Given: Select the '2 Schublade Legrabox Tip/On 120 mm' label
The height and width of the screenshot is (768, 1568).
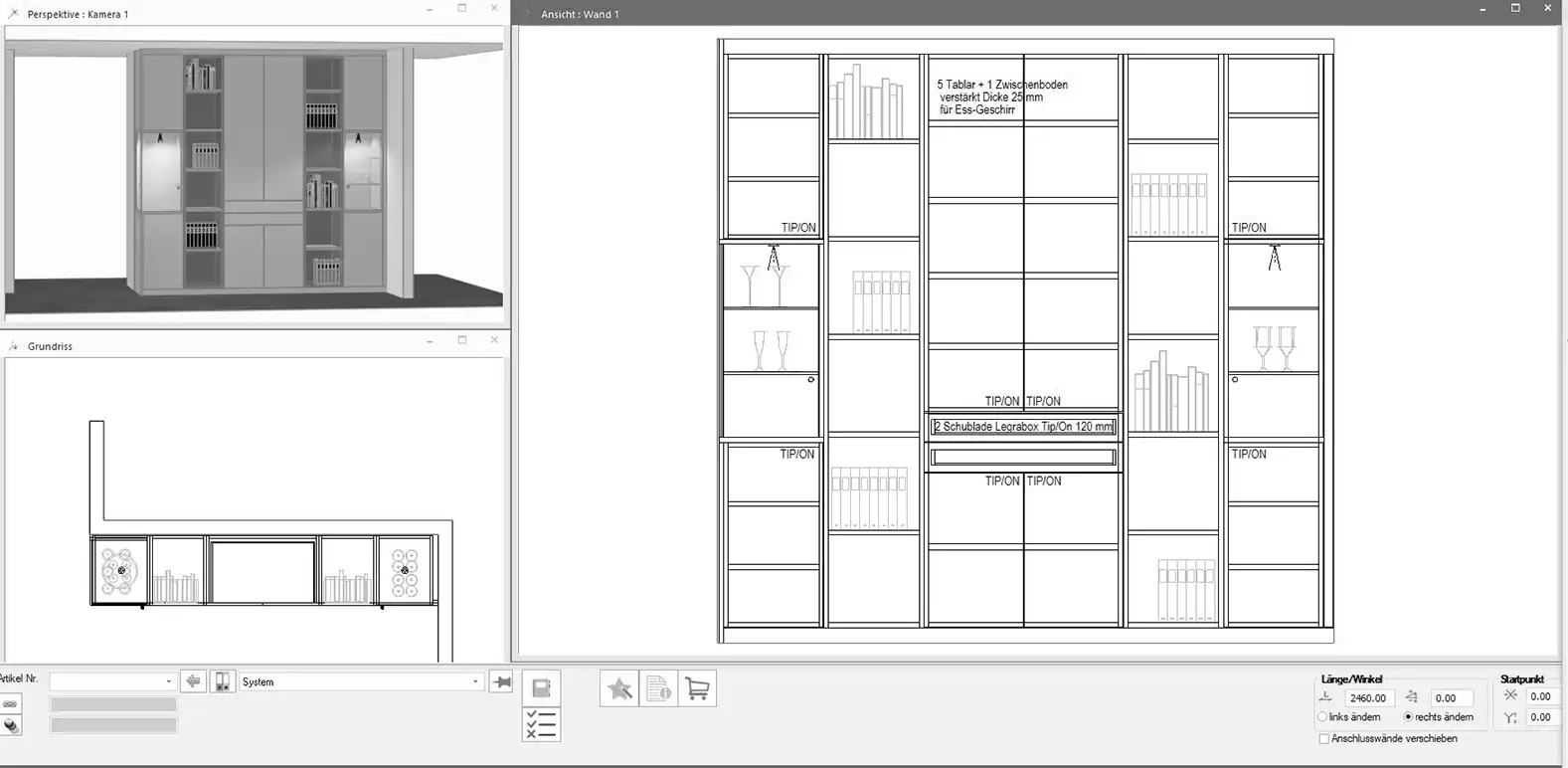Looking at the screenshot, I should click(x=1023, y=427).
